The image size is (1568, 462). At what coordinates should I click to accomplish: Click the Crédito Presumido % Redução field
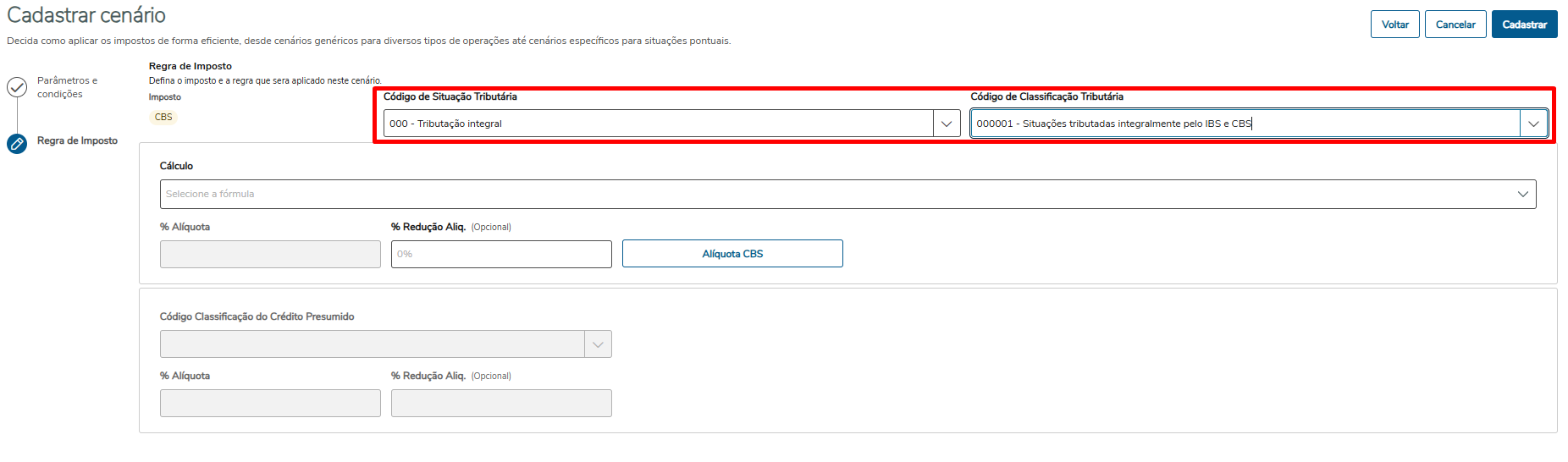501,403
